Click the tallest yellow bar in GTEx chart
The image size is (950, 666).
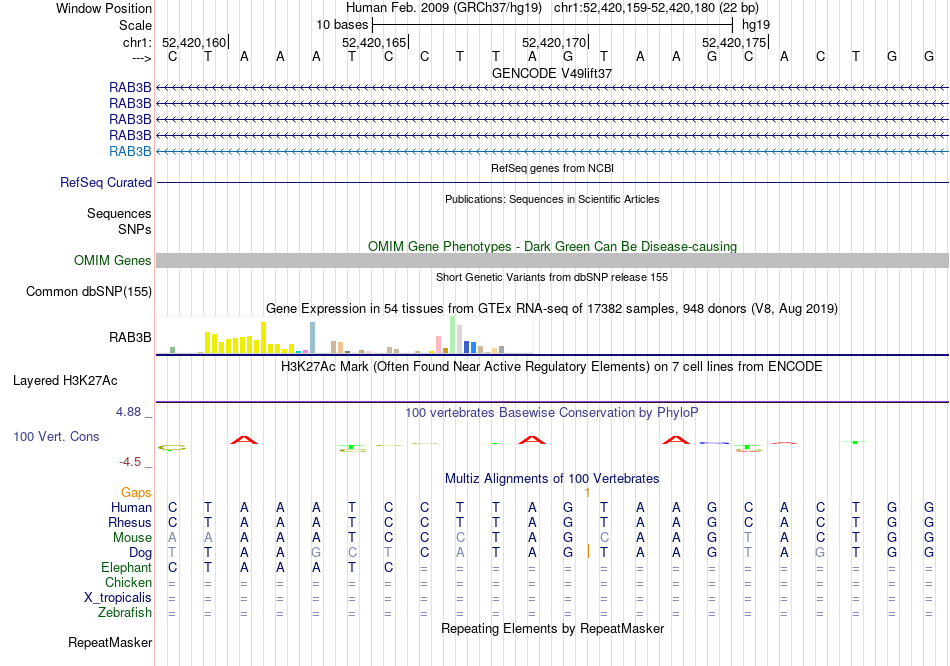click(x=264, y=338)
